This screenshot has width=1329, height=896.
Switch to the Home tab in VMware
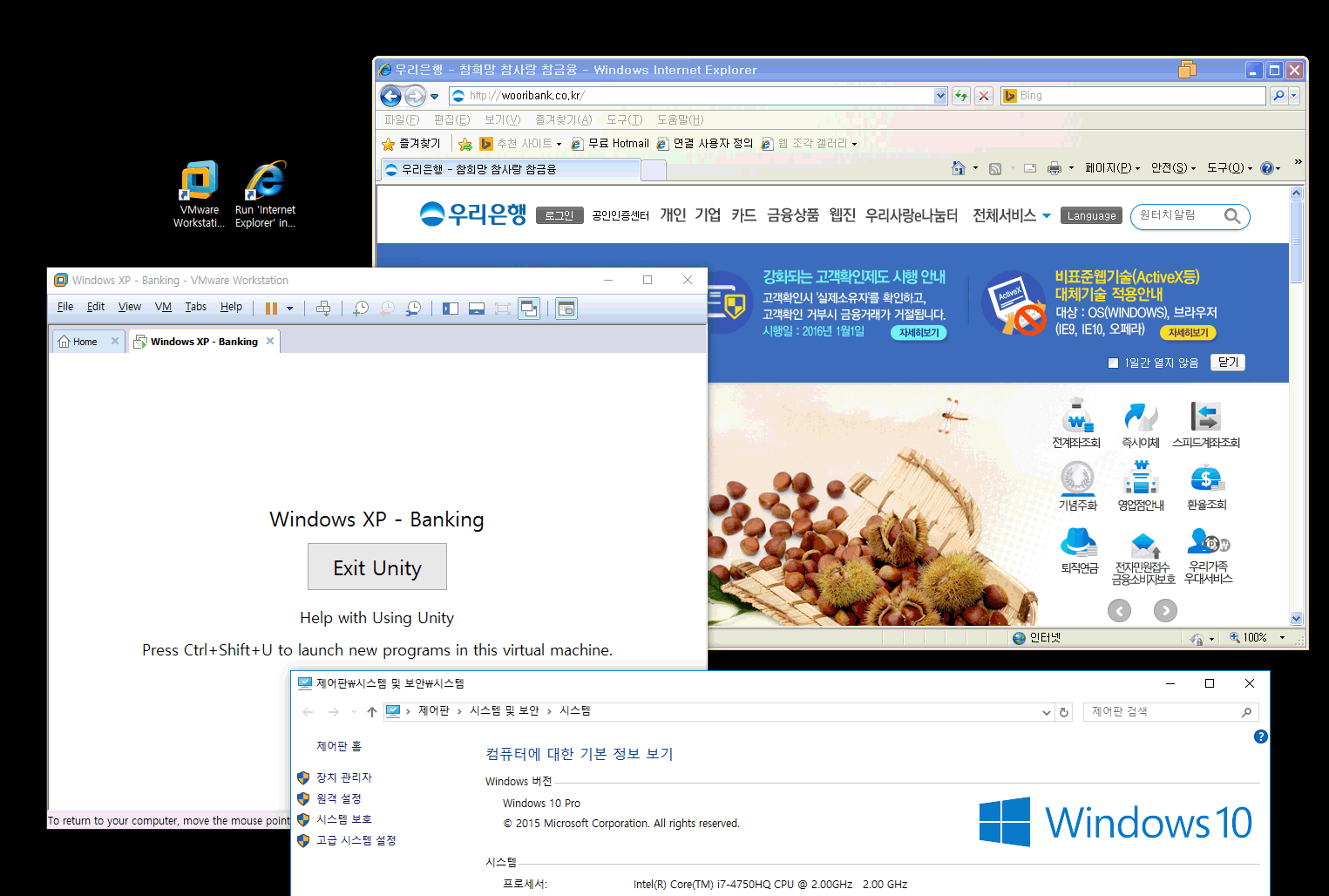click(87, 342)
